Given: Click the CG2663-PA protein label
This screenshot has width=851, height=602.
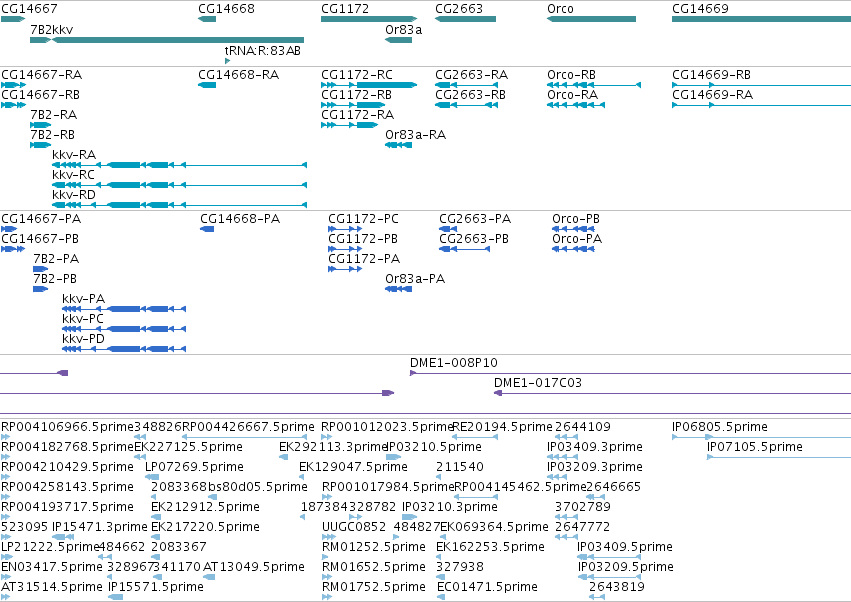Looking at the screenshot, I should [475, 219].
